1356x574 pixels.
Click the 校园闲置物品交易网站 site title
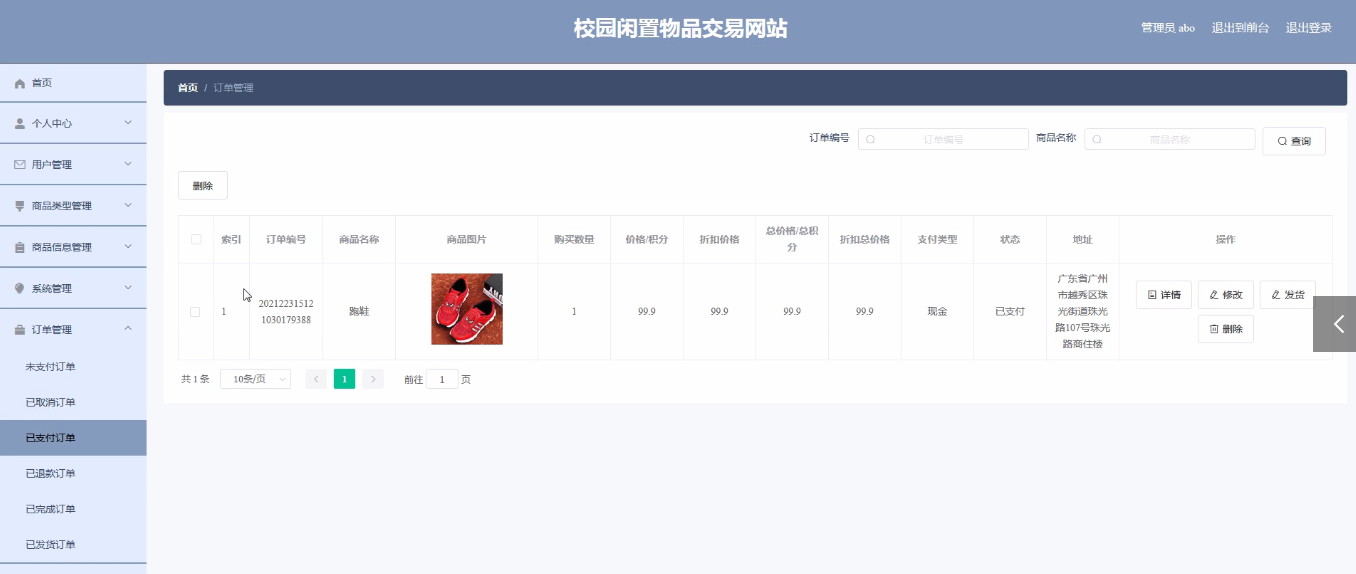click(680, 29)
